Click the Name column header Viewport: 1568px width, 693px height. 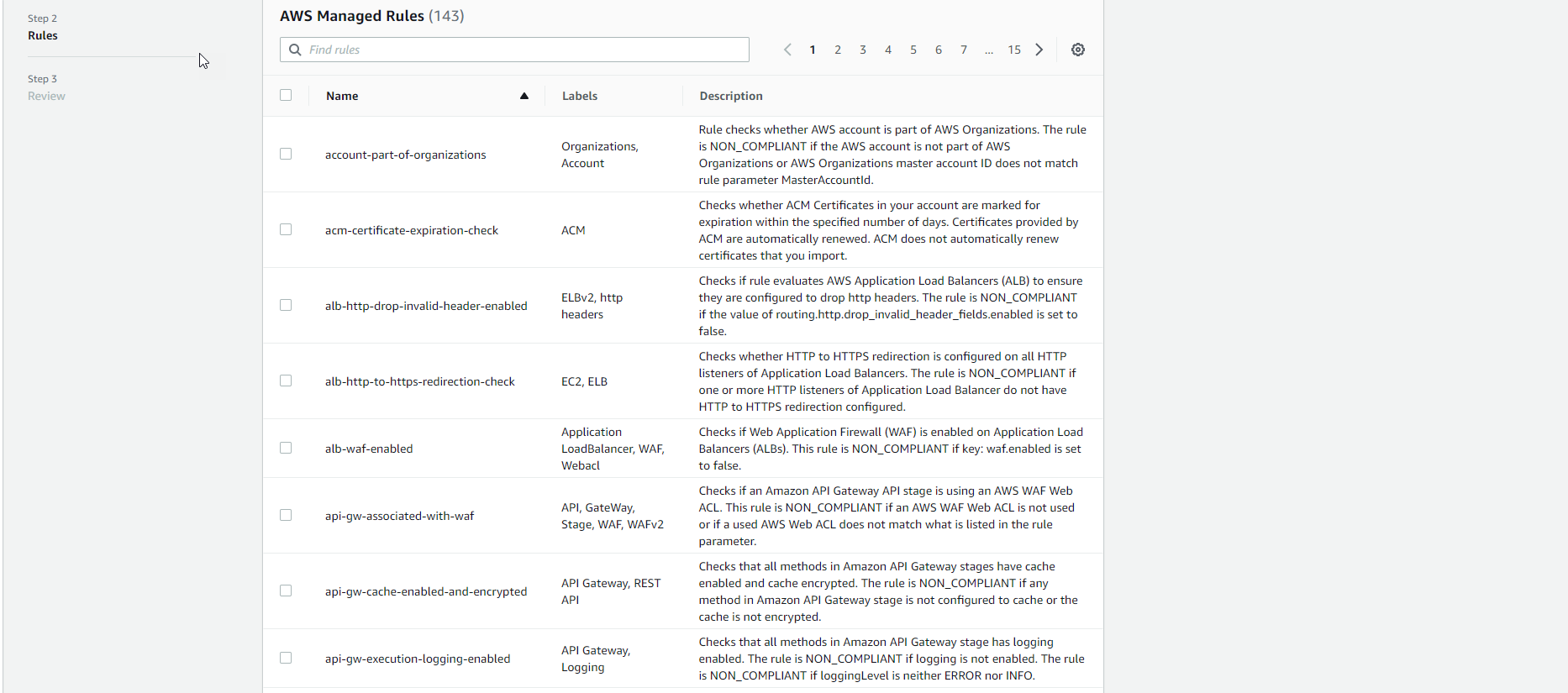tap(342, 96)
